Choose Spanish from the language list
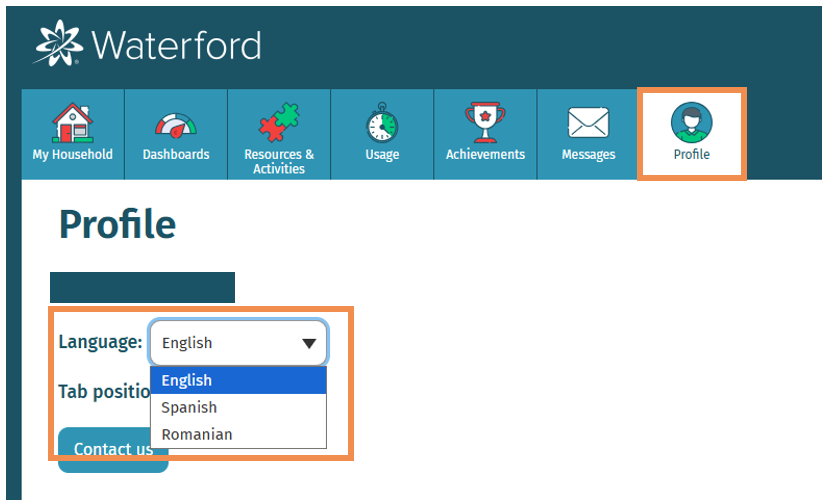The width and height of the screenshot is (827, 504). [238, 408]
